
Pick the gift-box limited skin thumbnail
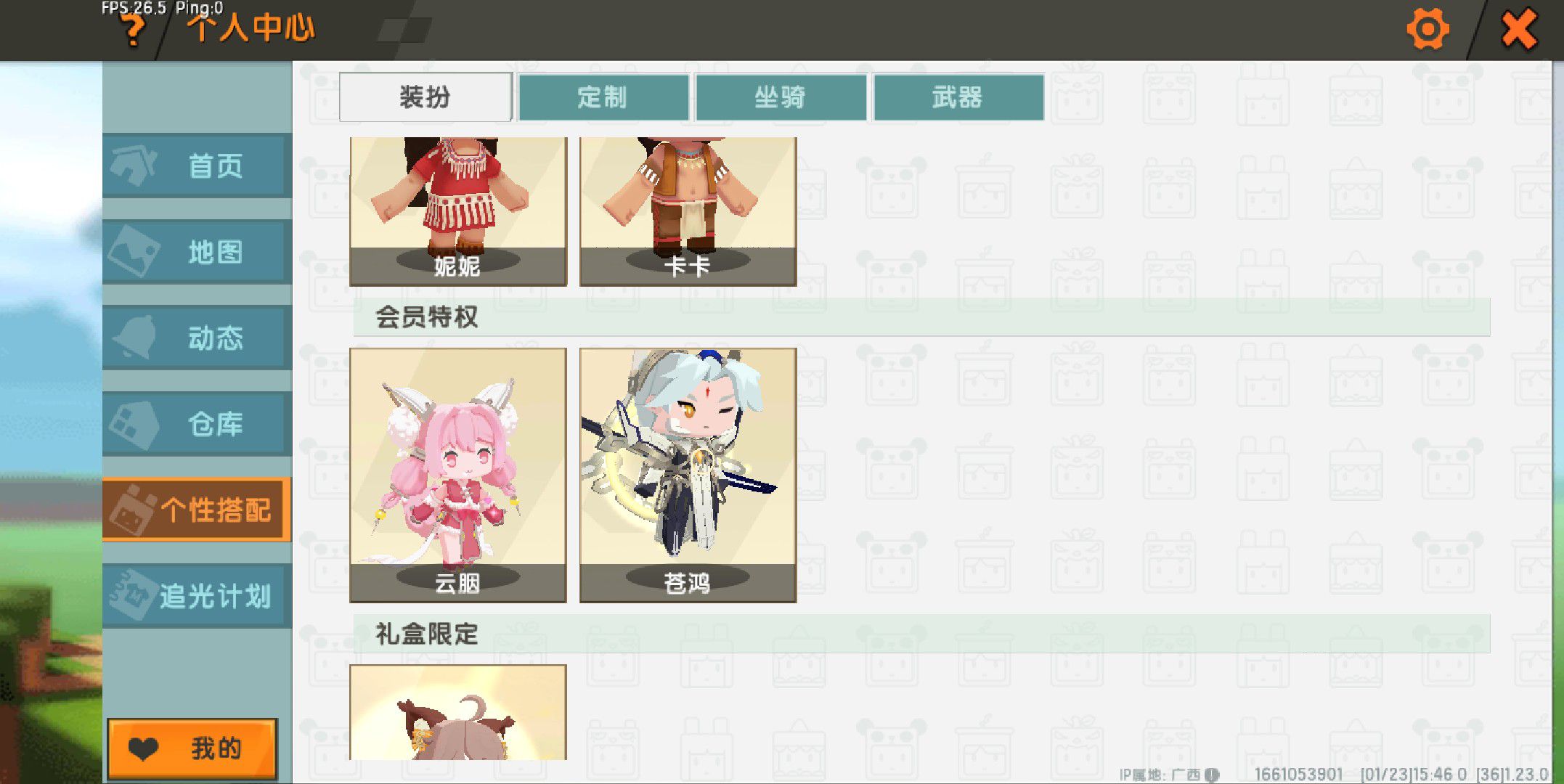tap(458, 712)
